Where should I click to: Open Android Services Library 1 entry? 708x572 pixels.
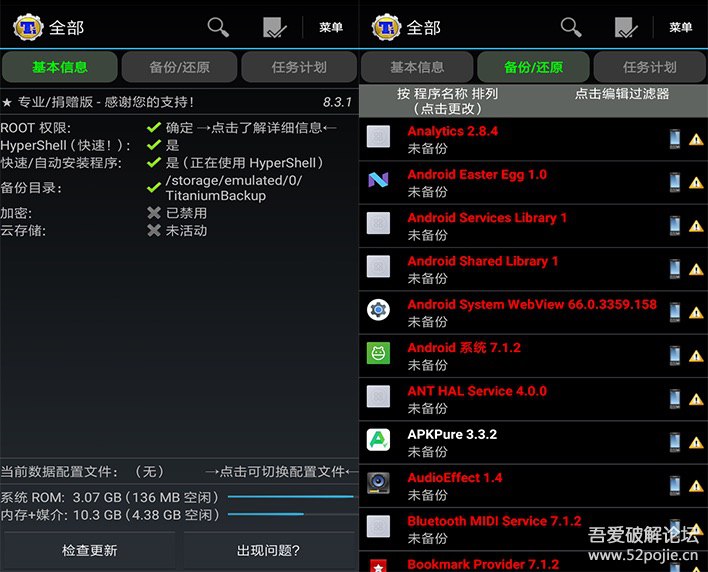pos(533,226)
